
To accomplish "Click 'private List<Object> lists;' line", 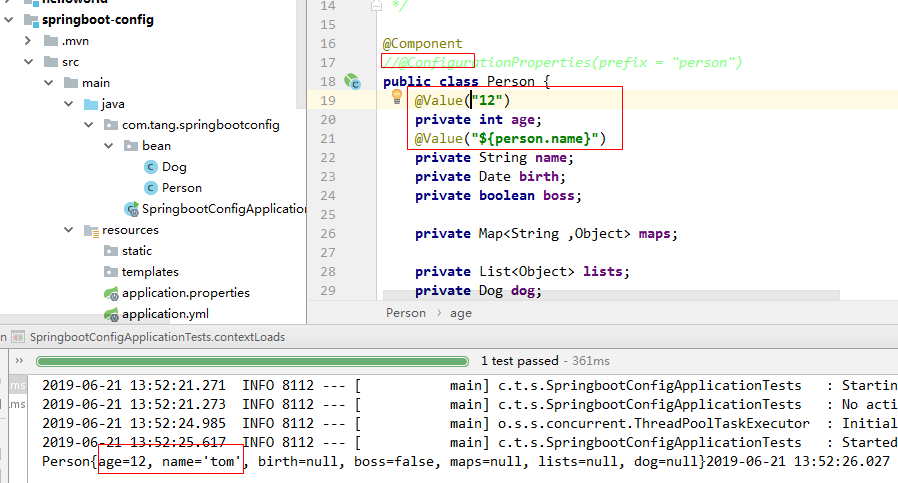I will point(522,272).
